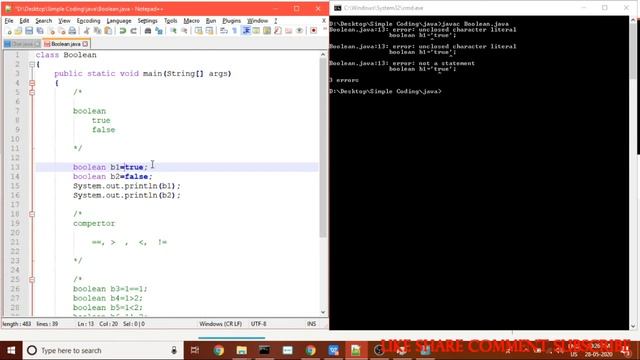Click the Print toolbar icon
This screenshot has height=360, width=640.
pyautogui.click(x=72, y=31)
